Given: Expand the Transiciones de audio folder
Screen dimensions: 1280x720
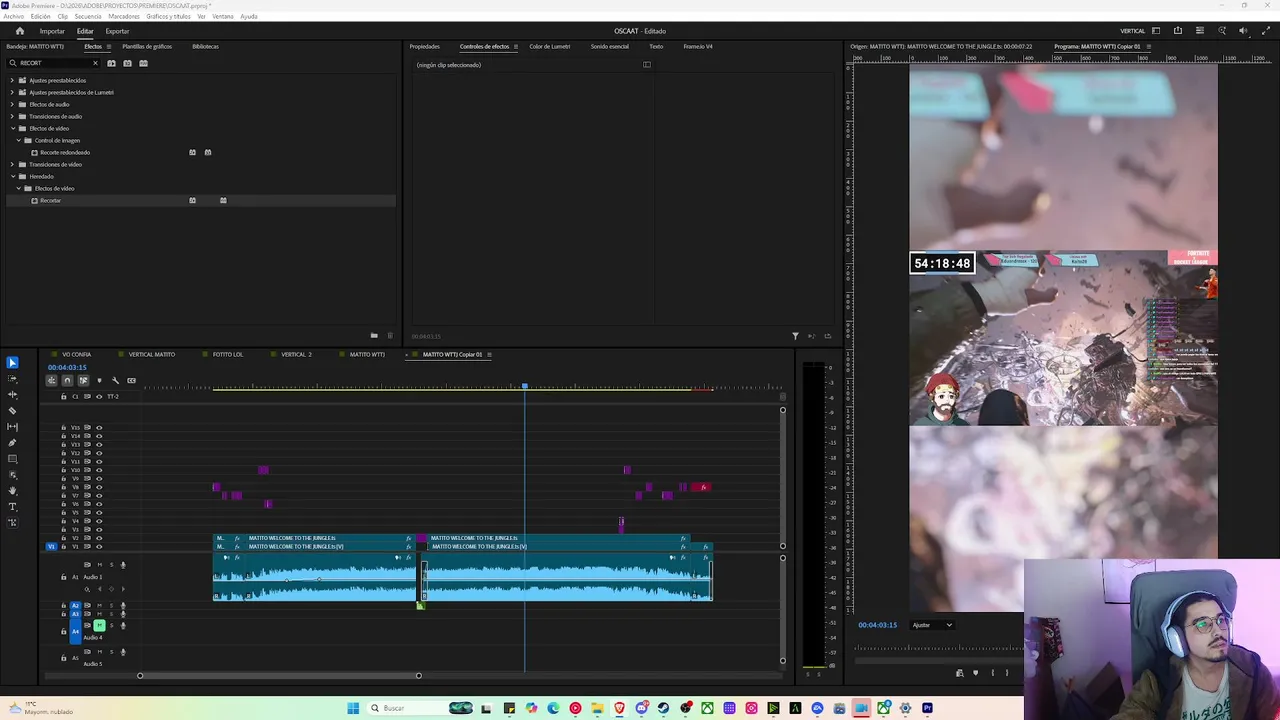Looking at the screenshot, I should [x=12, y=116].
